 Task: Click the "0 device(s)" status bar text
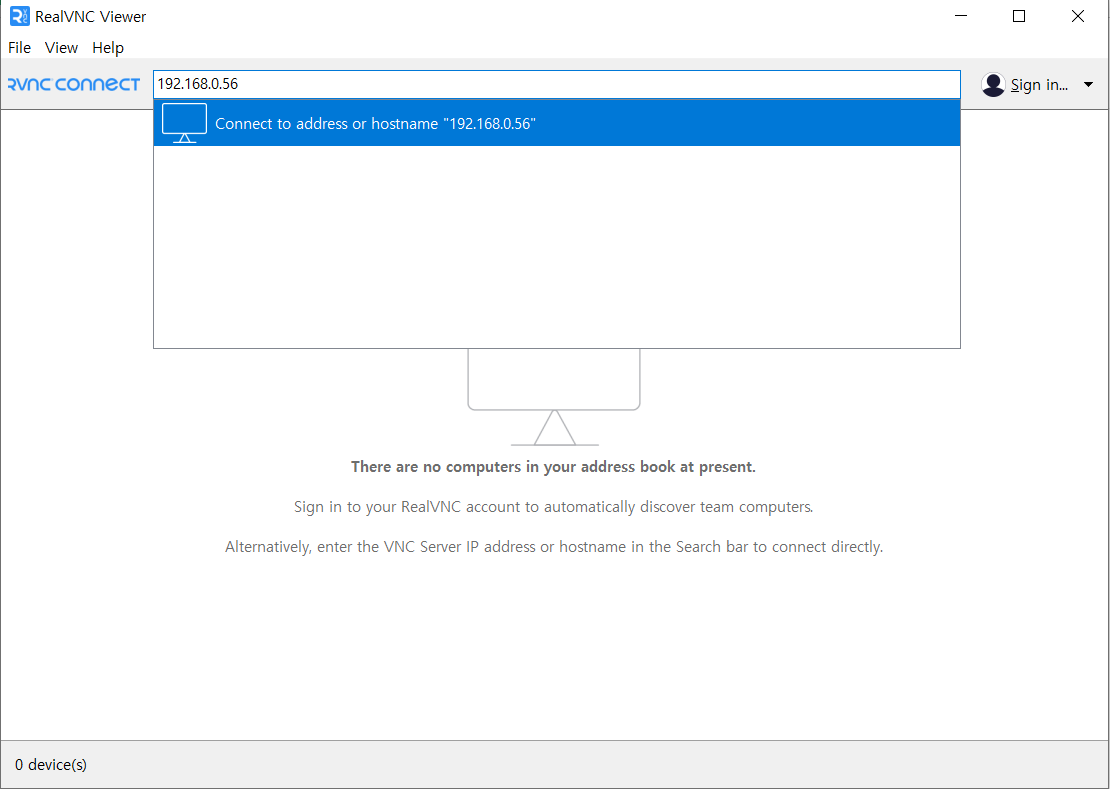(51, 764)
